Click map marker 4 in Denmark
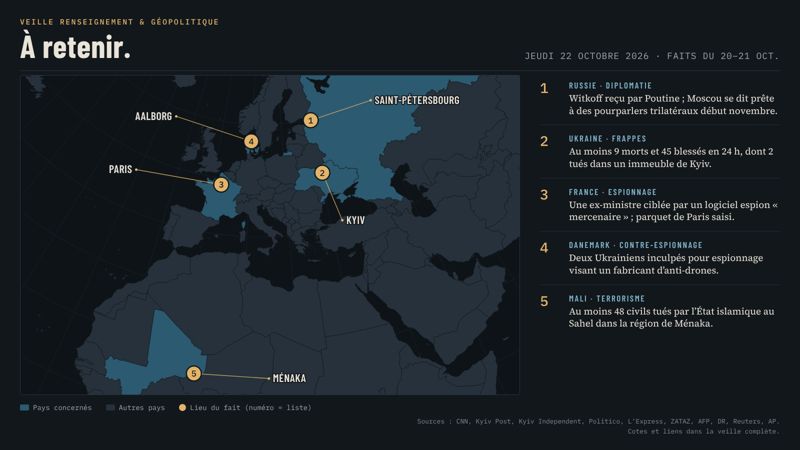Screen dimensions: 800x450 (251, 141)
